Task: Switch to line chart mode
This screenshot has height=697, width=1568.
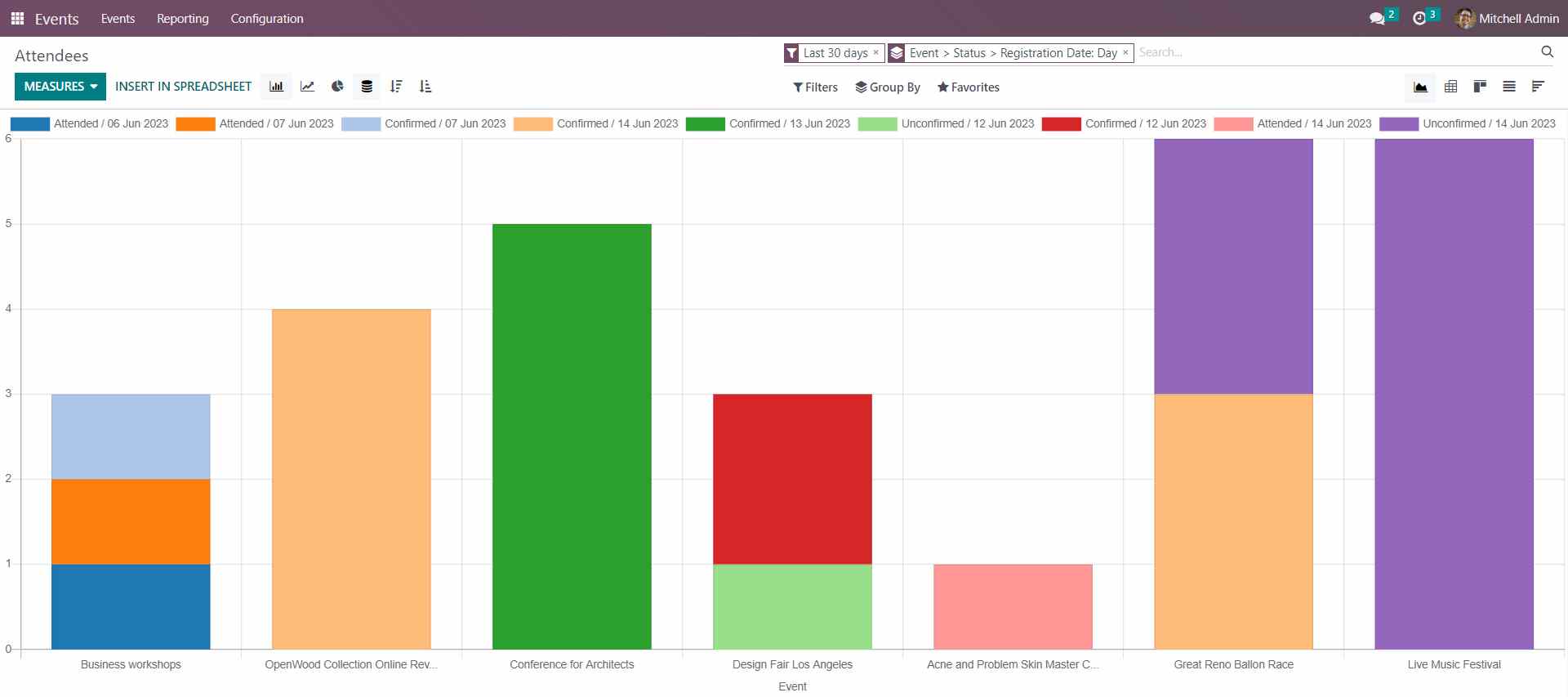Action: 307,87
